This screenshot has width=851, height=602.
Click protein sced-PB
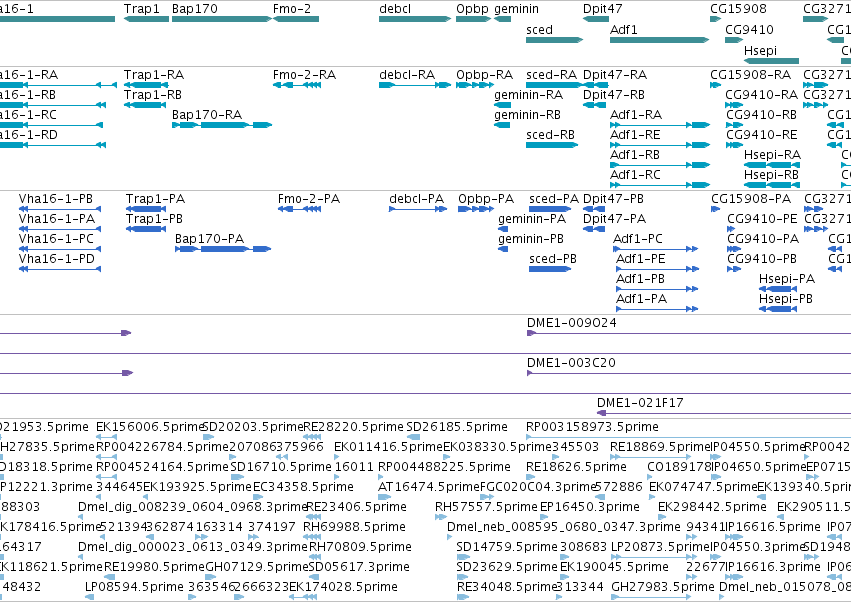click(x=550, y=269)
